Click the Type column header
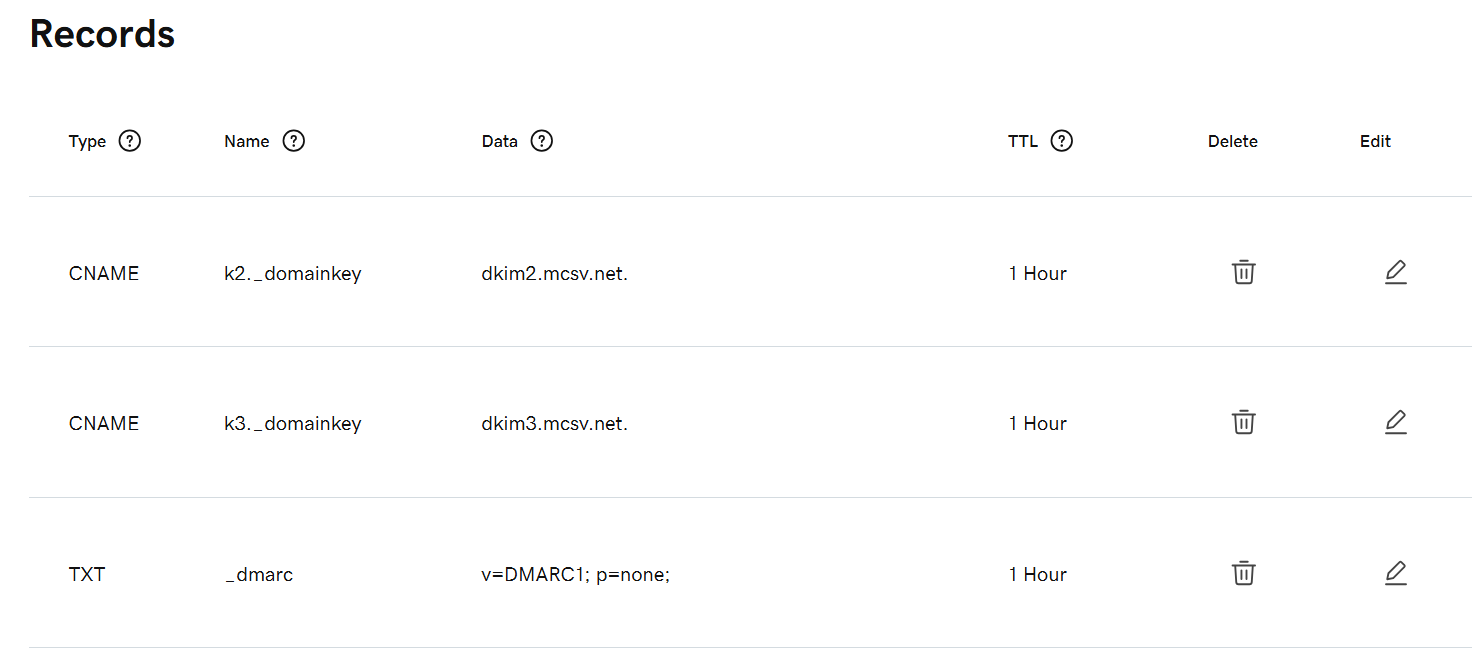The width and height of the screenshot is (1483, 651). (x=87, y=142)
